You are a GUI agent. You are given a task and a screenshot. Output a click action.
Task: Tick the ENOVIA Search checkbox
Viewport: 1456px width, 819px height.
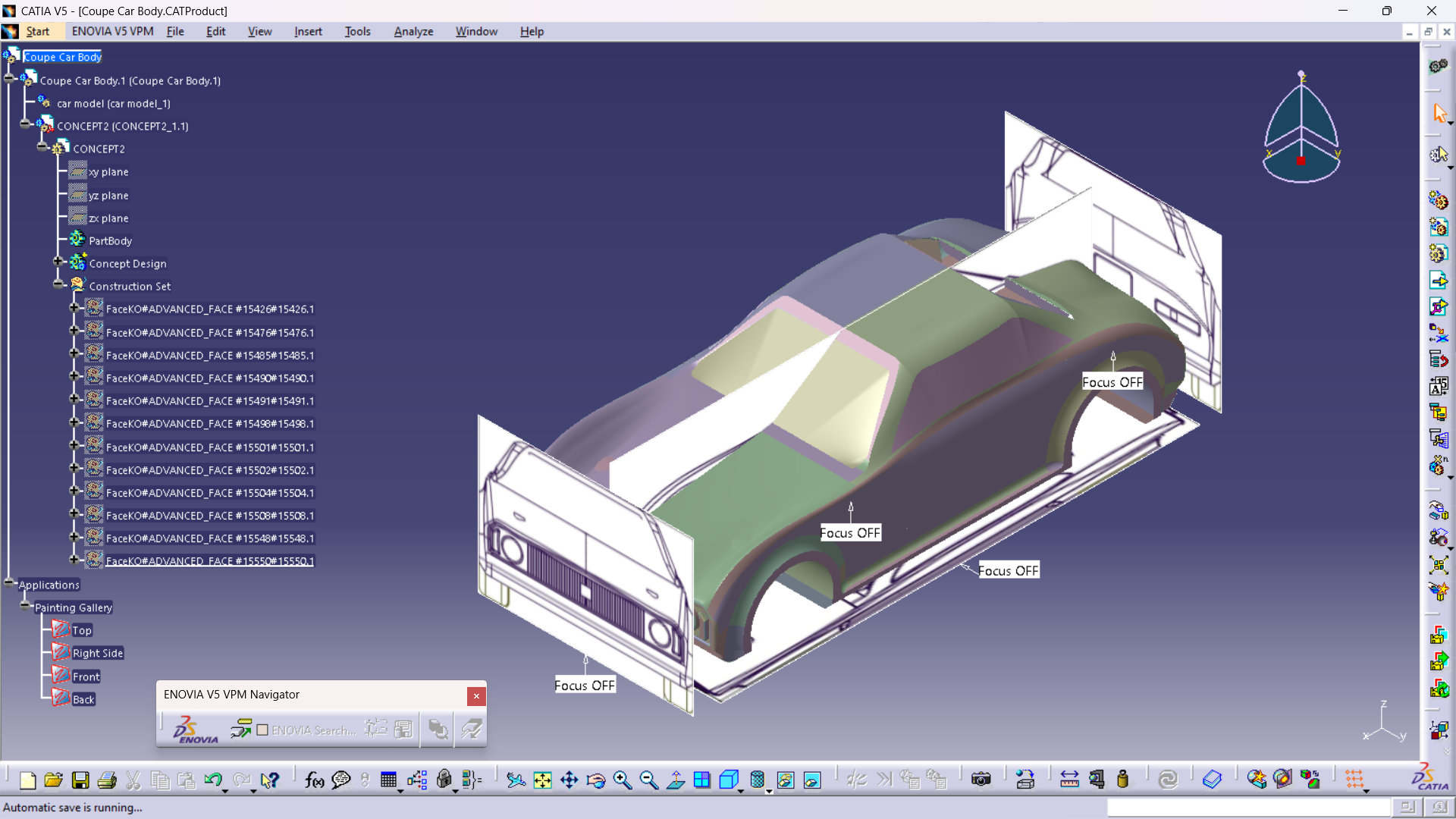[262, 730]
